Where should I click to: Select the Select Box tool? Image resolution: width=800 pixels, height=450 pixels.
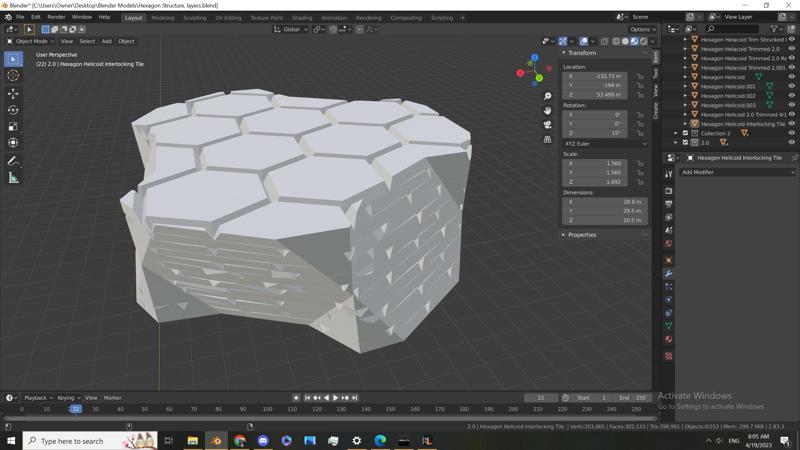click(x=13, y=59)
